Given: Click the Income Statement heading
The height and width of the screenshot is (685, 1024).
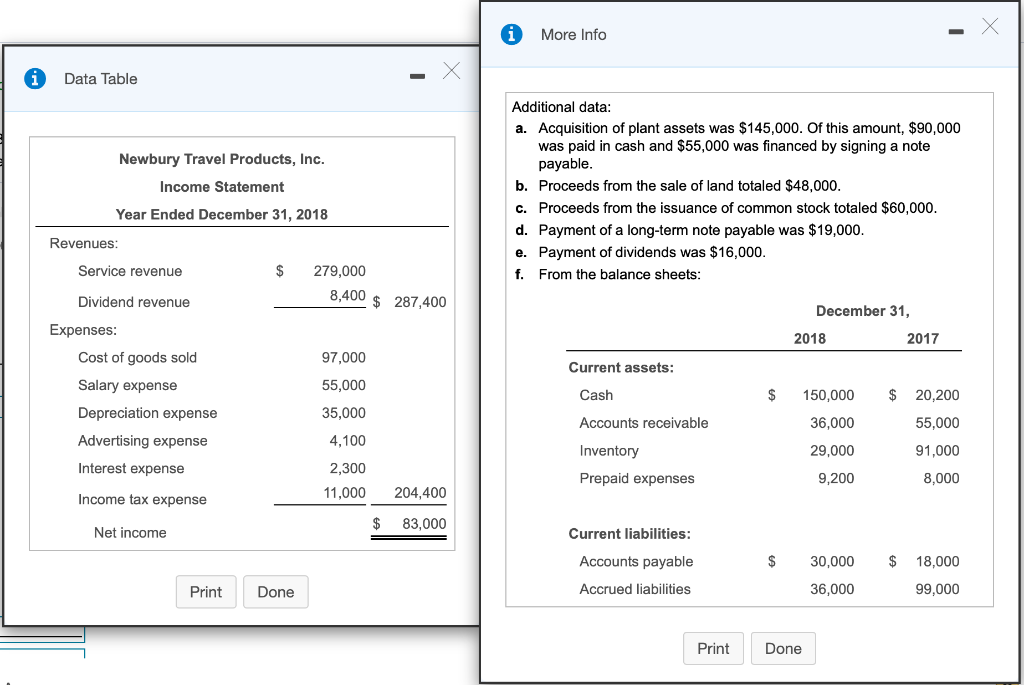Looking at the screenshot, I should 221,187.
